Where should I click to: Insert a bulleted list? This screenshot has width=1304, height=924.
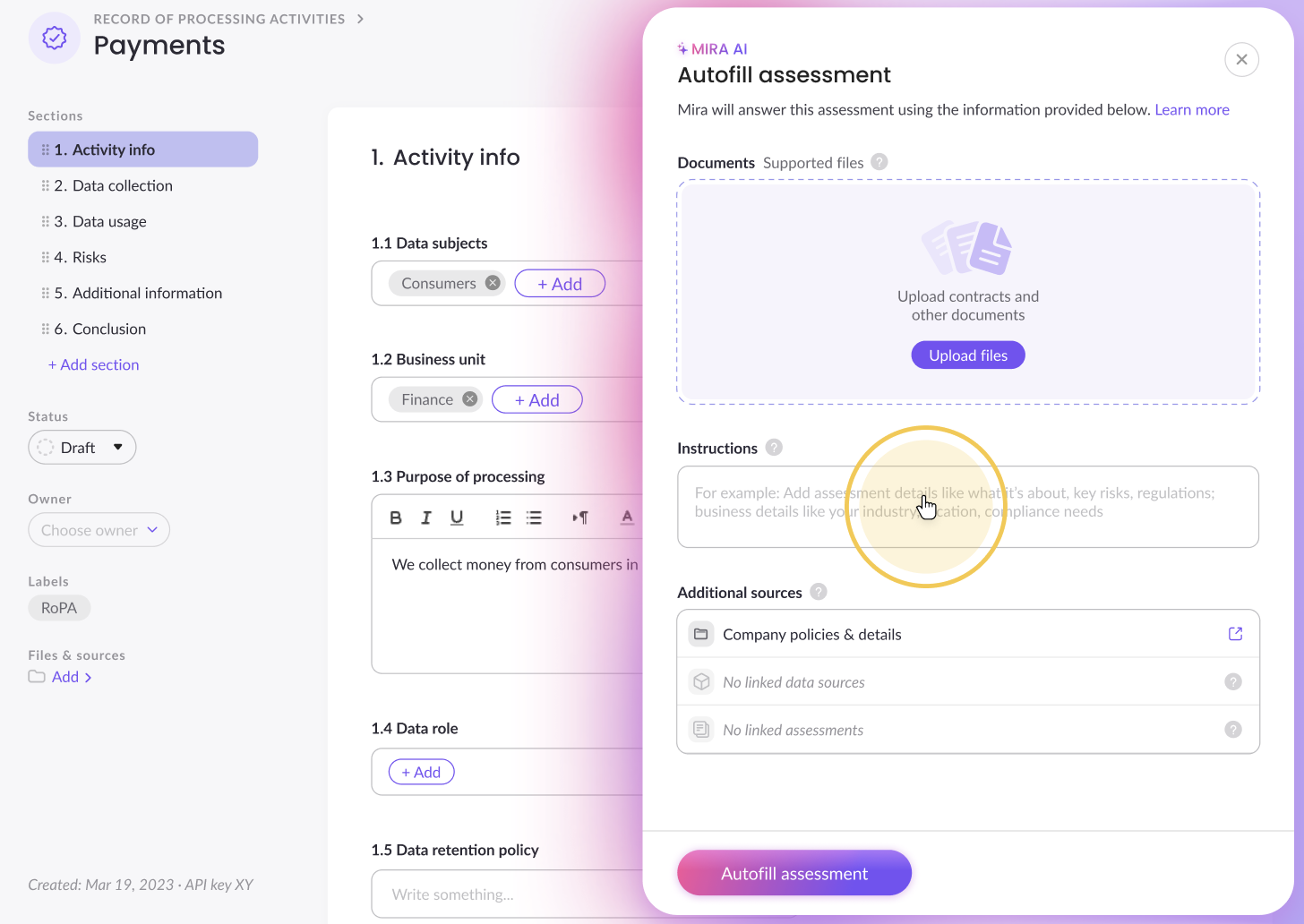(x=534, y=518)
